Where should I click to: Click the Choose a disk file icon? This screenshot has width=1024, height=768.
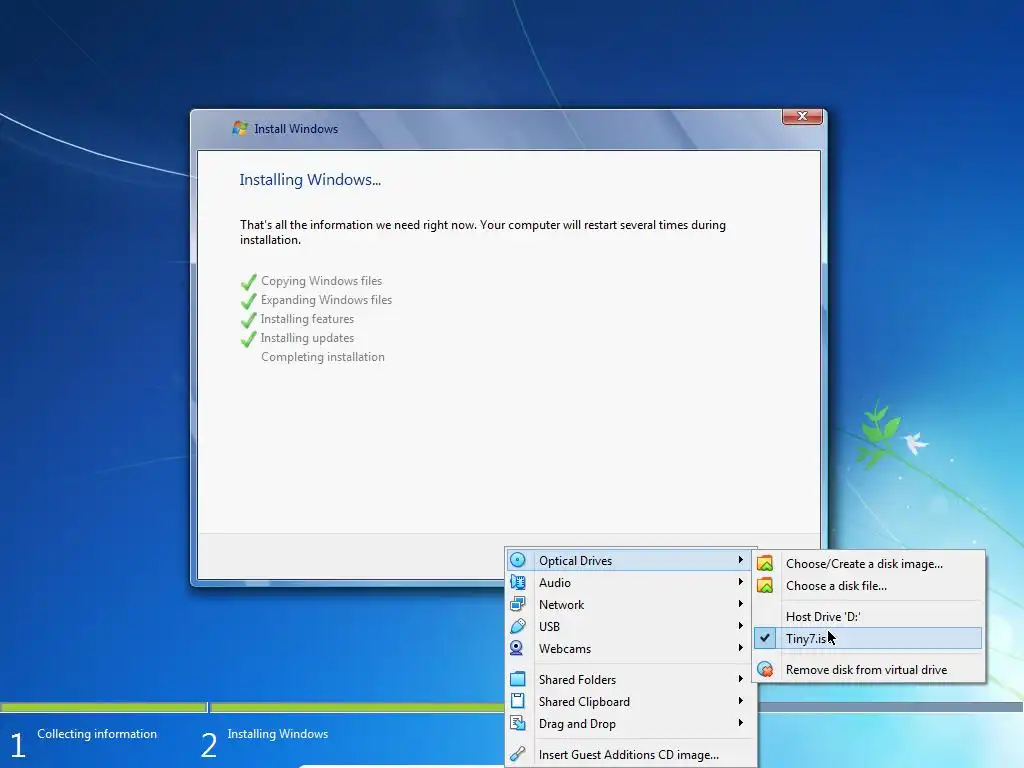[765, 586]
